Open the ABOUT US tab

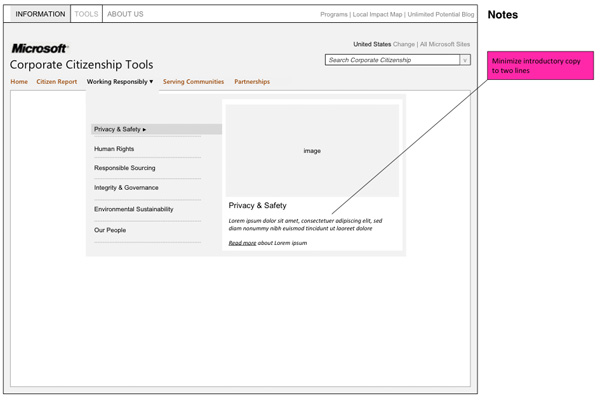[125, 14]
